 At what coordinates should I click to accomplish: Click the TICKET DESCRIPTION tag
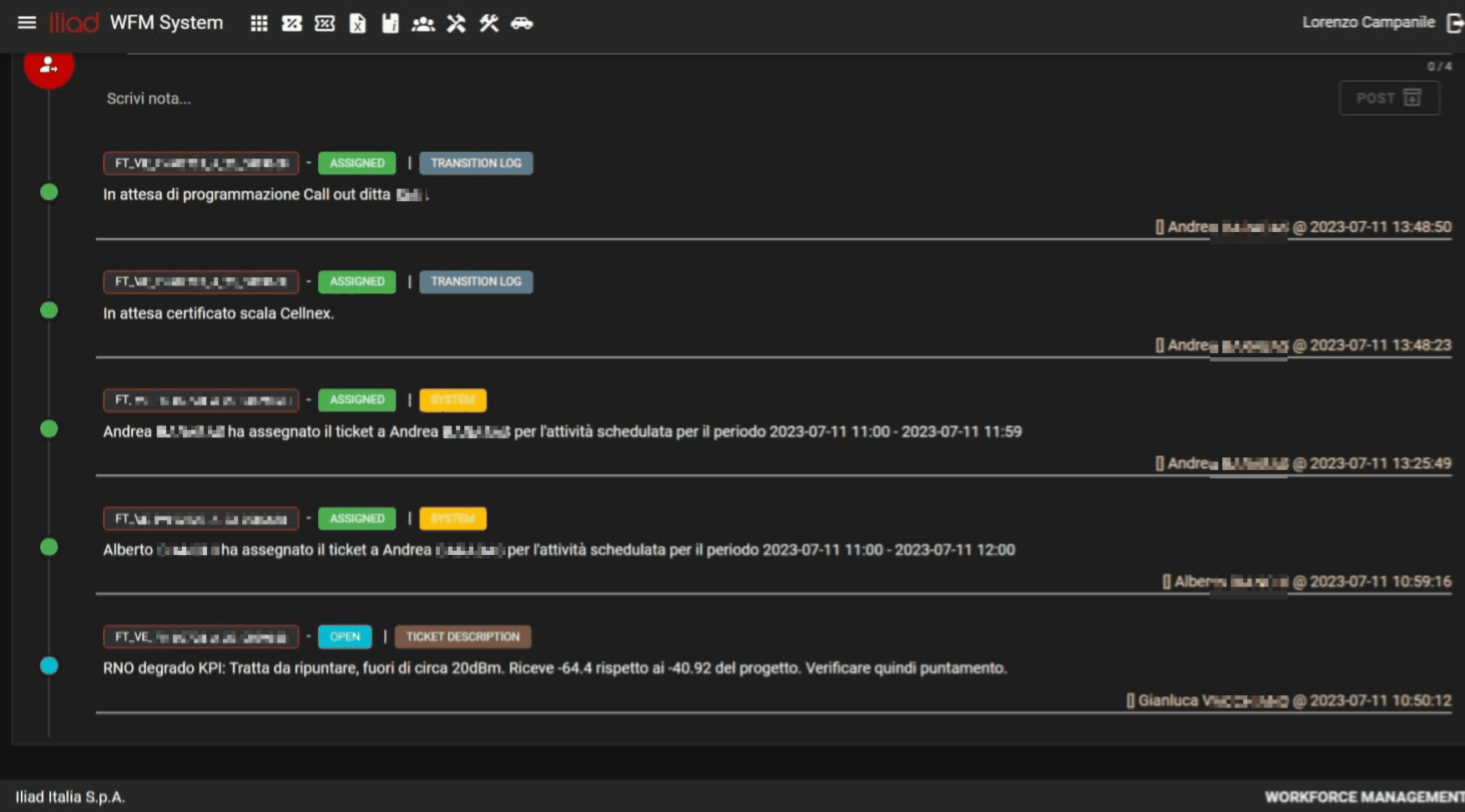tap(462, 637)
